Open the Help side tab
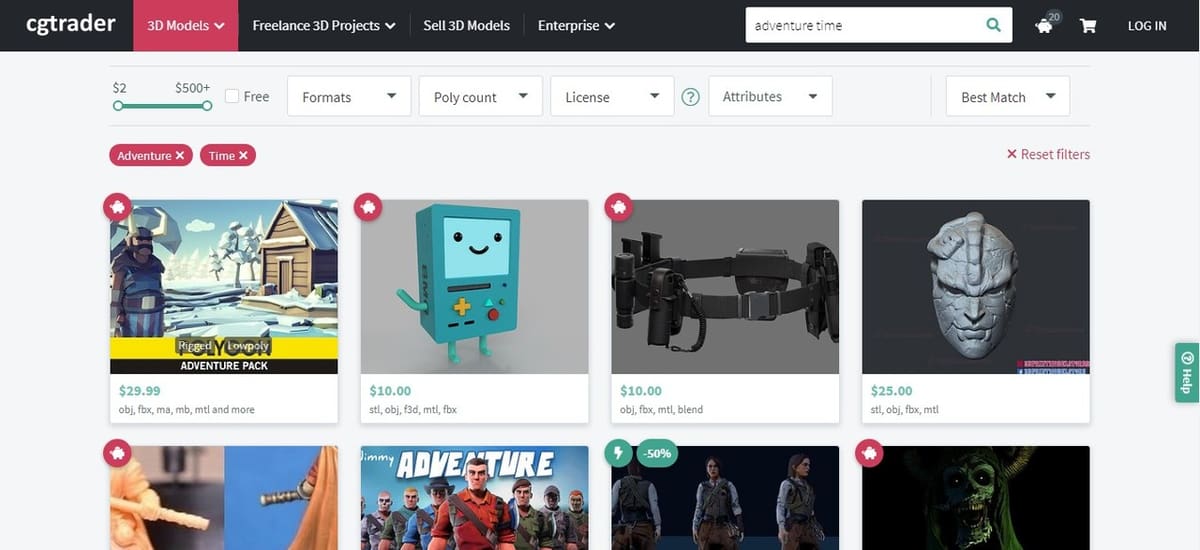Screen dimensions: 1200x550 [x=1187, y=373]
